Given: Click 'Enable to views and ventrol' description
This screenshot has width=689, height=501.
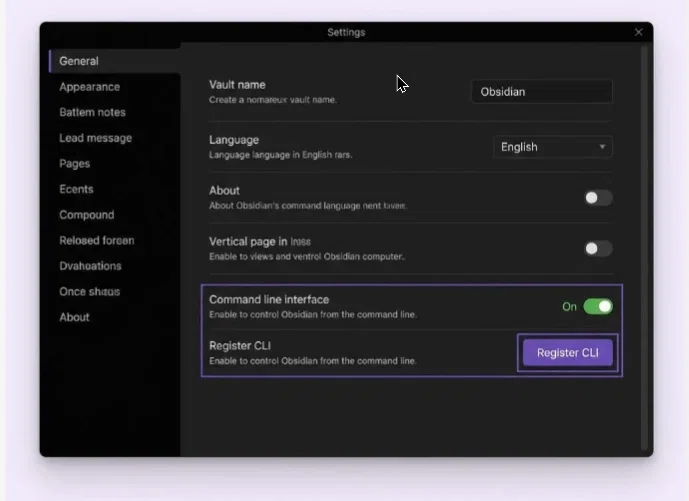Looking at the screenshot, I should click(x=307, y=256).
